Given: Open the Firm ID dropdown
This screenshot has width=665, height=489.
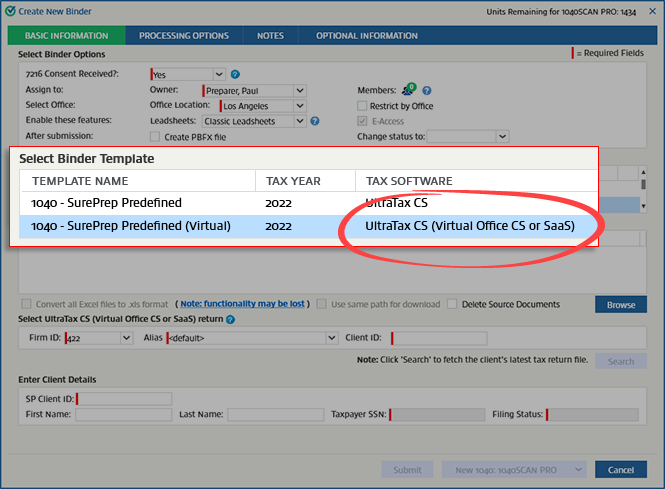Looking at the screenshot, I should click(x=125, y=339).
